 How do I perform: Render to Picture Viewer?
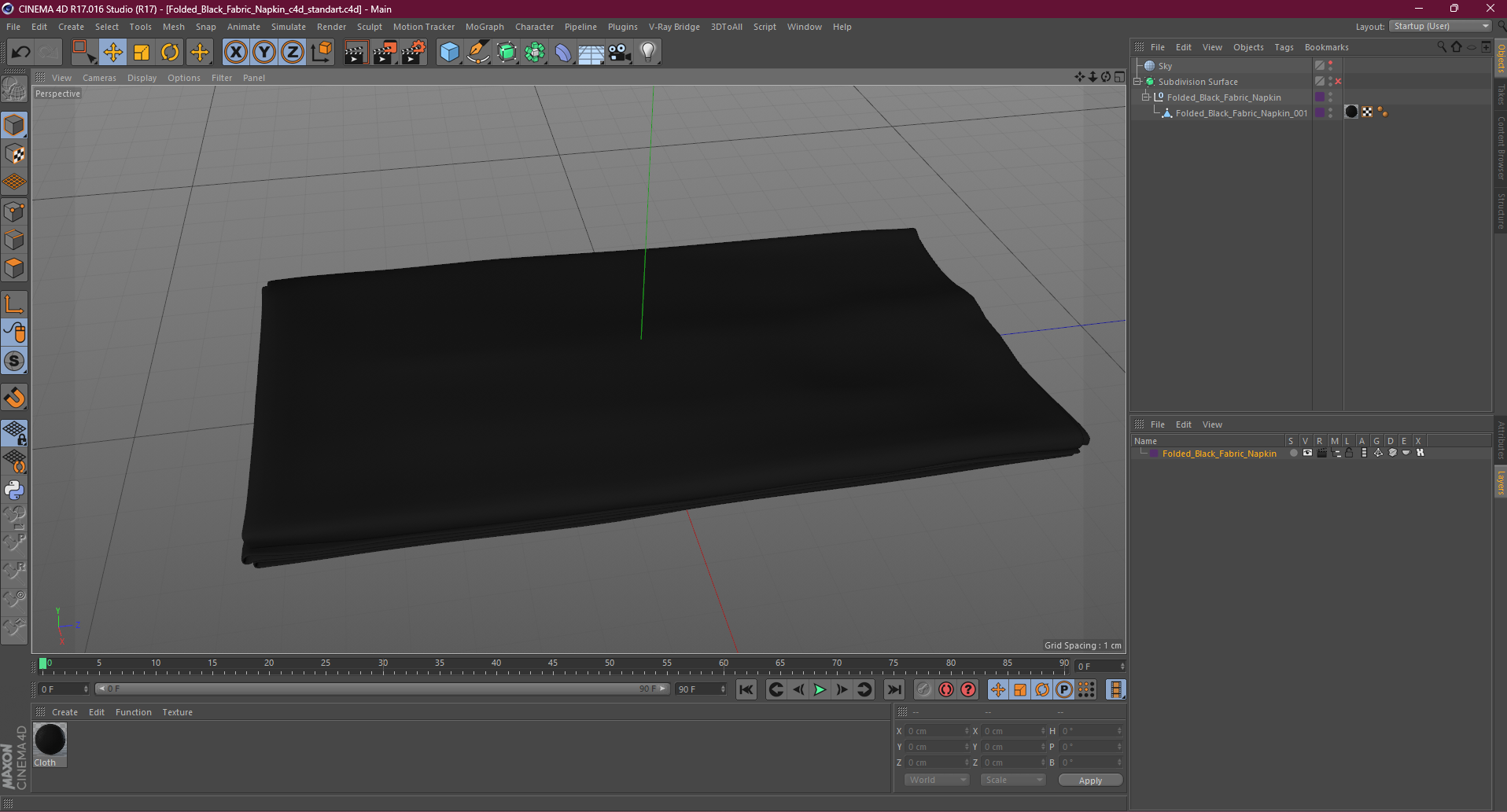(385, 53)
